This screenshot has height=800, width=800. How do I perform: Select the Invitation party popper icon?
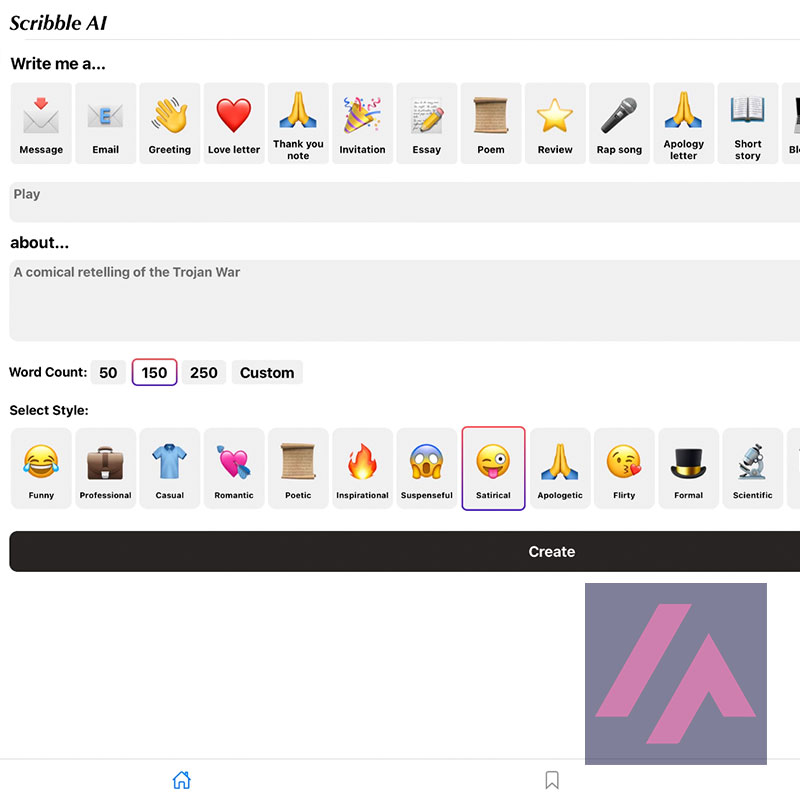pyautogui.click(x=362, y=123)
